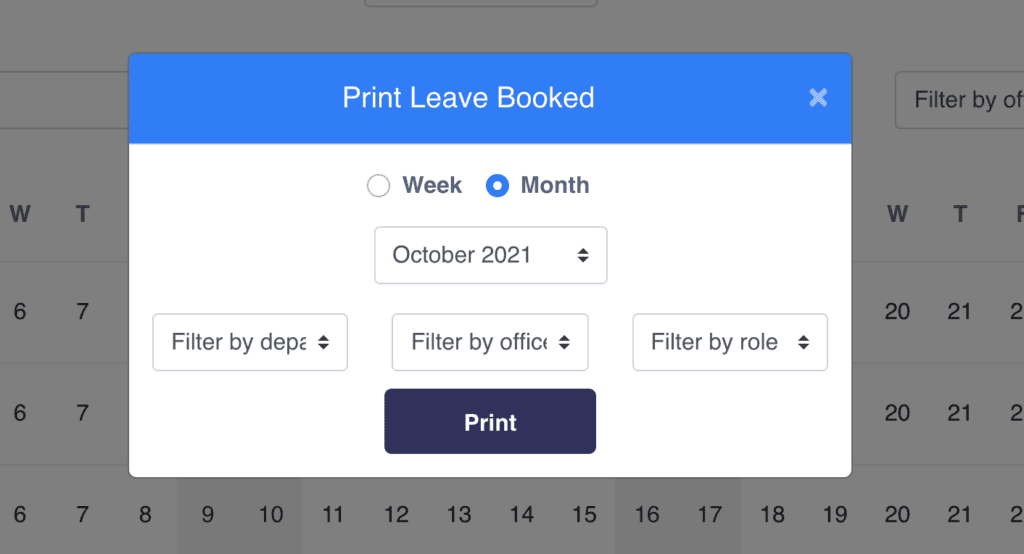Screen dimensions: 1024x554
Task: Select the Month radio option
Action: [x=497, y=186]
